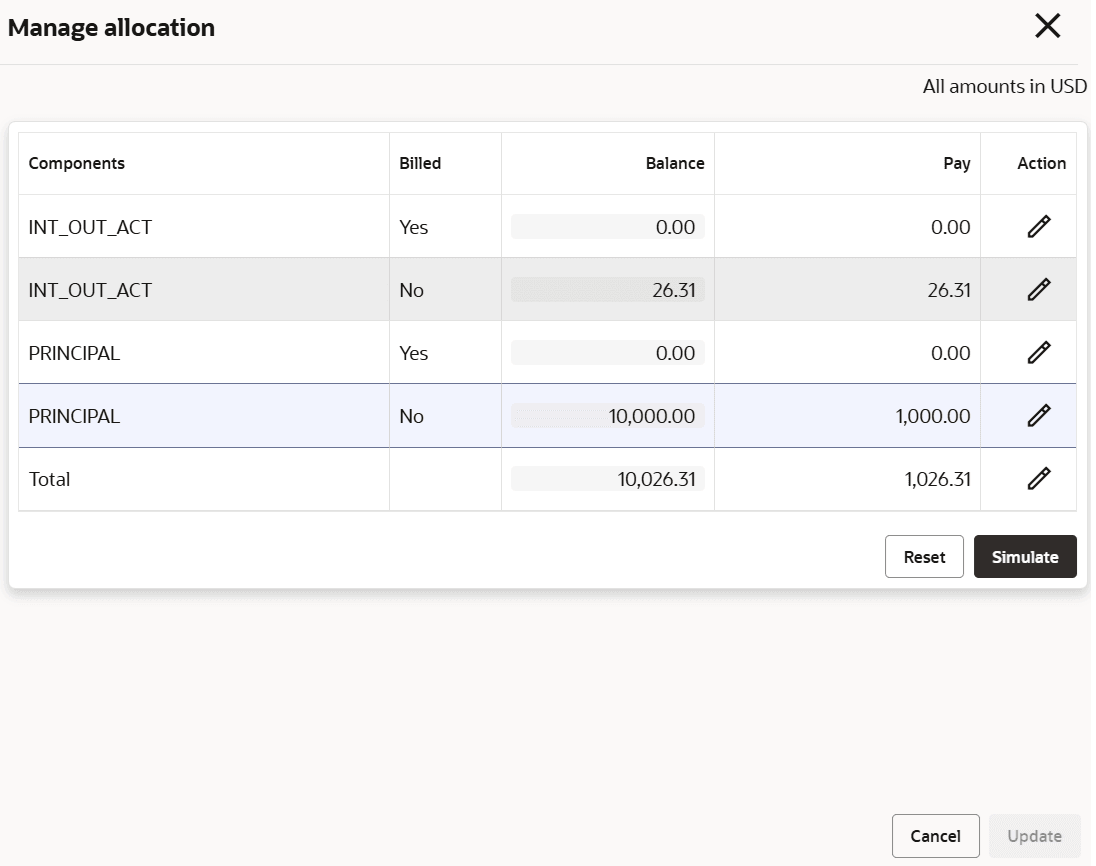Close the Manage allocation dialog

[x=1047, y=26]
